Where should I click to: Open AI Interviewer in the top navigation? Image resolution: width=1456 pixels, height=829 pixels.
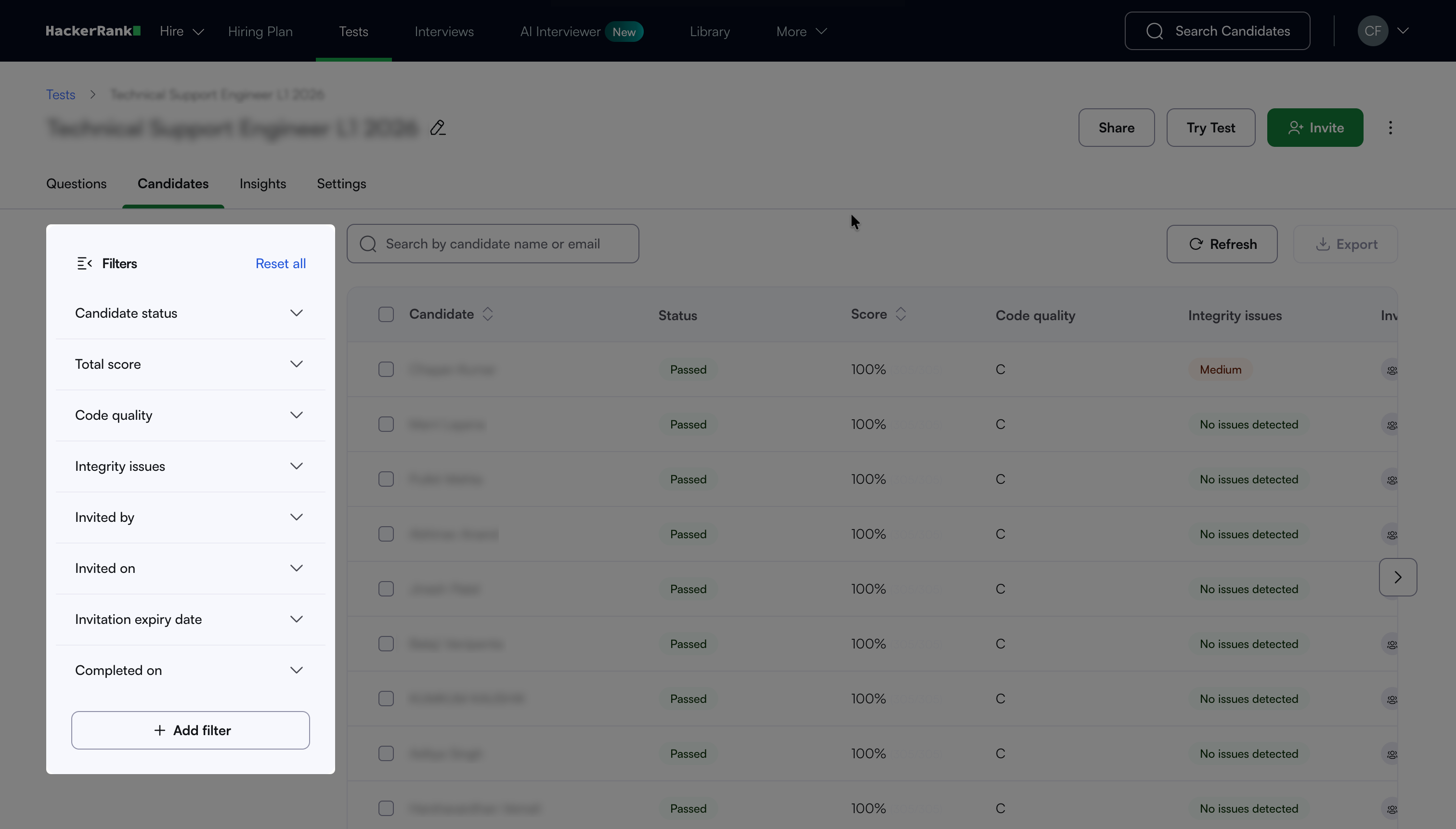point(581,31)
